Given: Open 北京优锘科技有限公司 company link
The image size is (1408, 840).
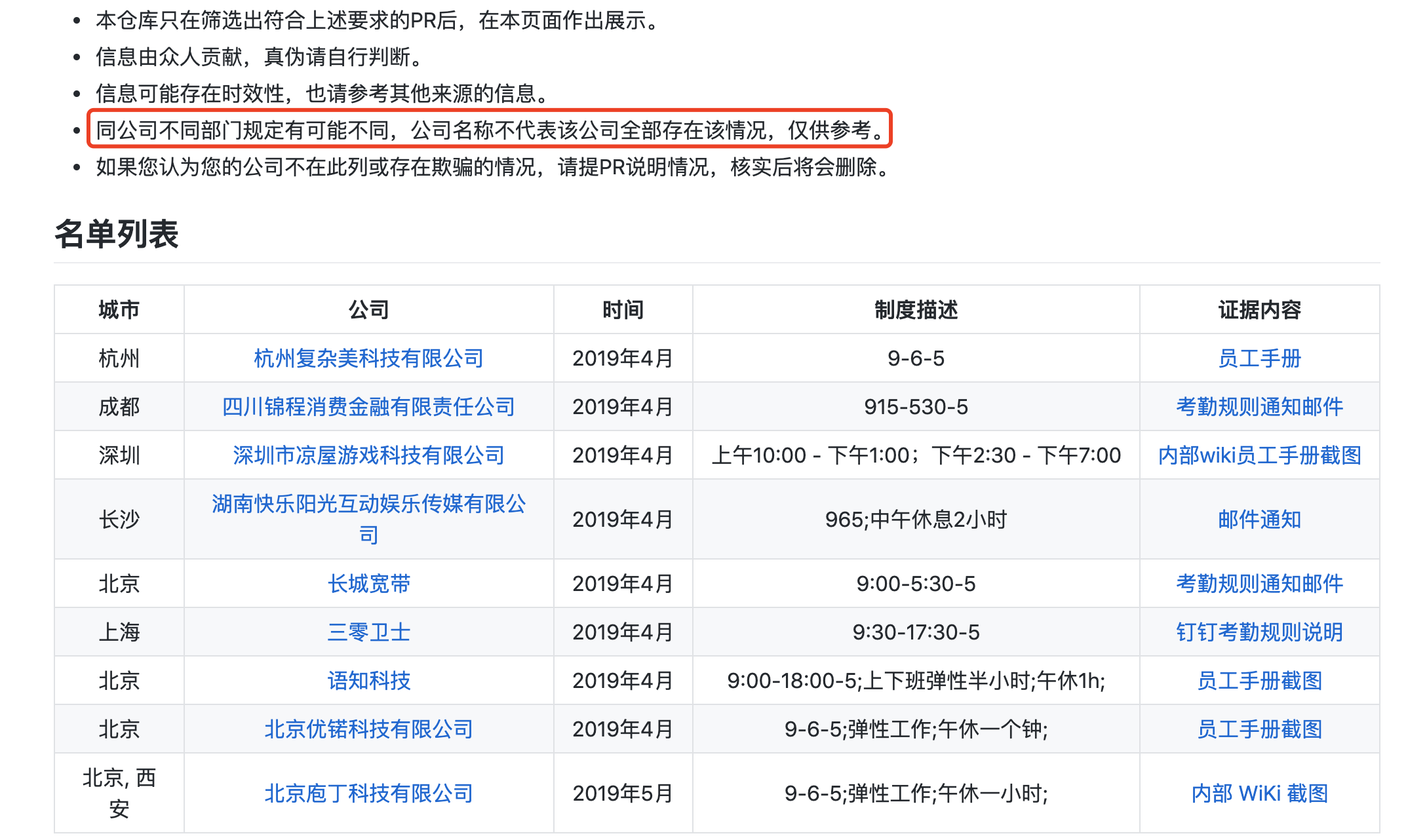Looking at the screenshot, I should tap(368, 729).
